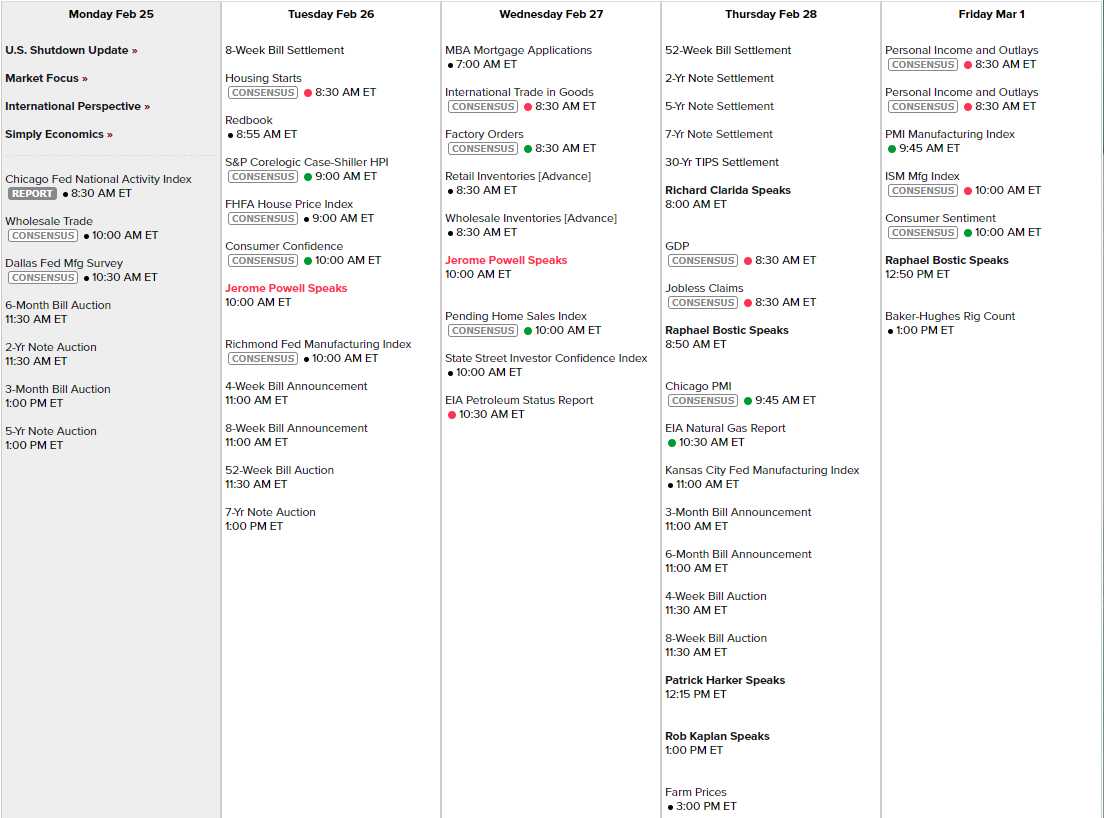
Task: Click the CONSENSUS badge under Chicago PMI
Action: click(x=703, y=400)
